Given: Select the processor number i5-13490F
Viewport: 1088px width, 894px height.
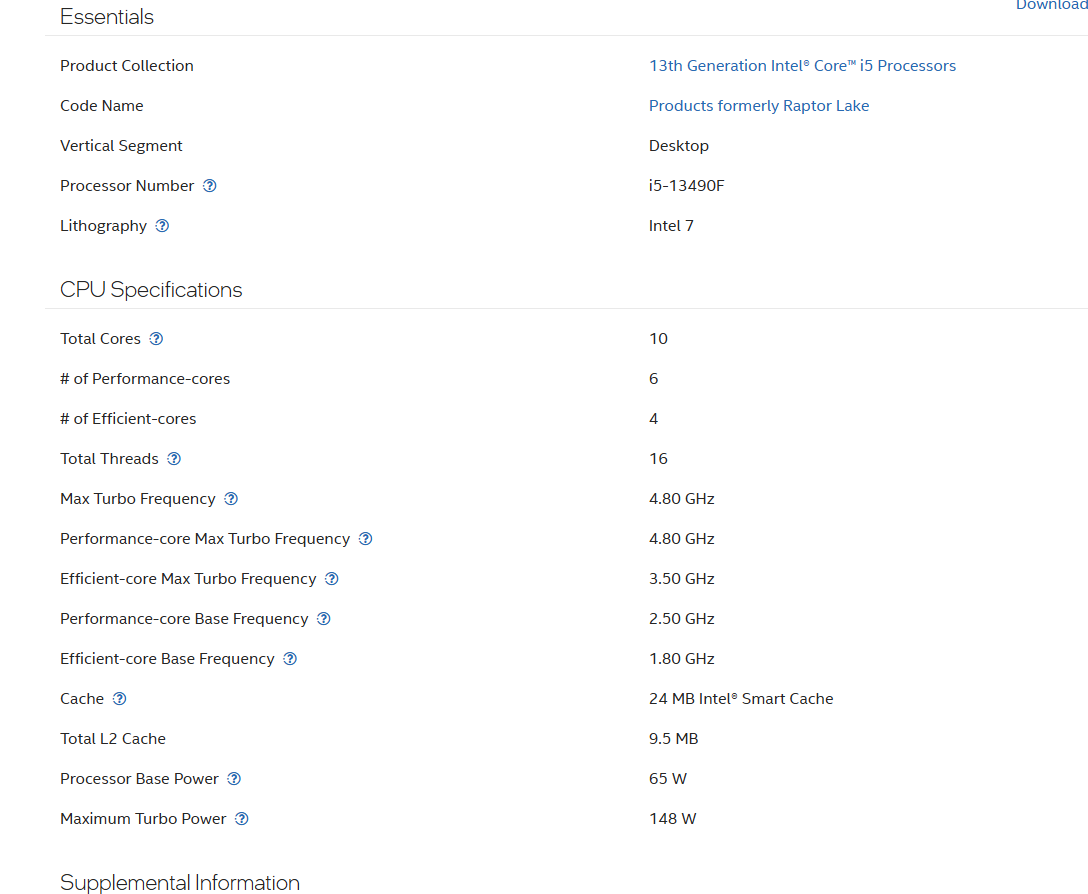Looking at the screenshot, I should [x=686, y=185].
